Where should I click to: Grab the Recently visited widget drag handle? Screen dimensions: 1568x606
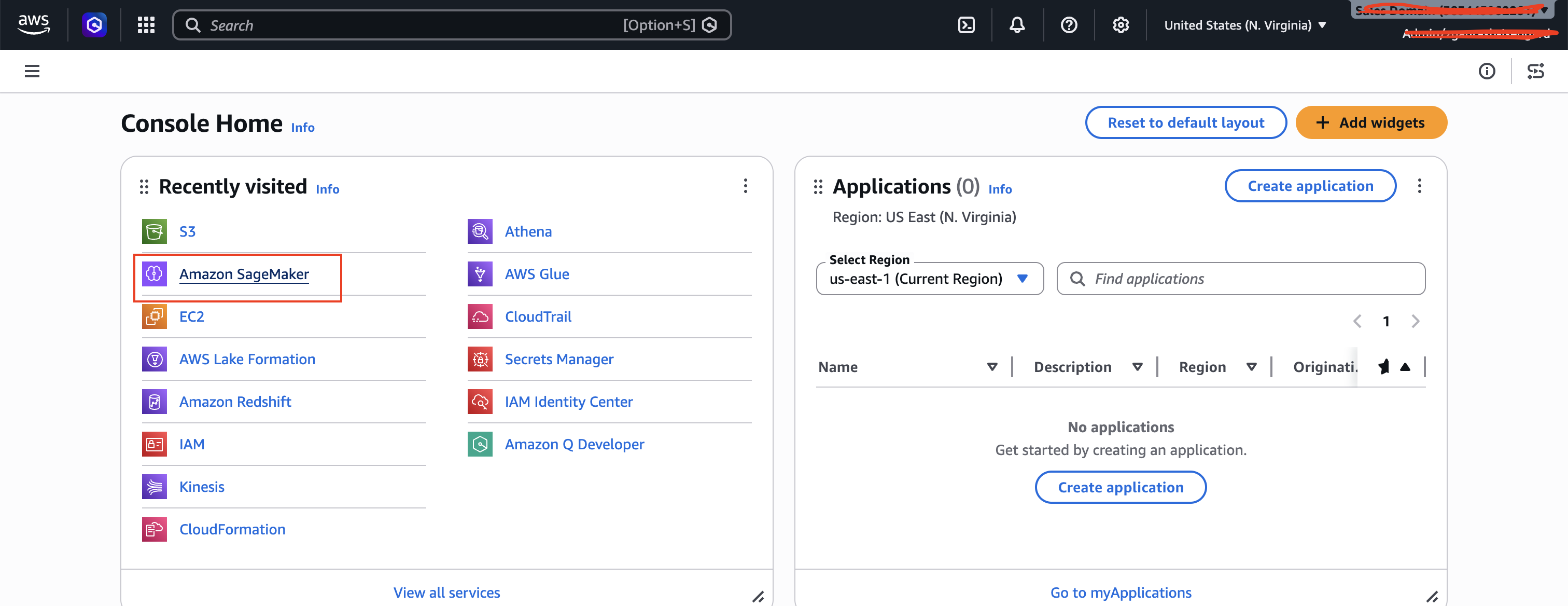point(144,187)
